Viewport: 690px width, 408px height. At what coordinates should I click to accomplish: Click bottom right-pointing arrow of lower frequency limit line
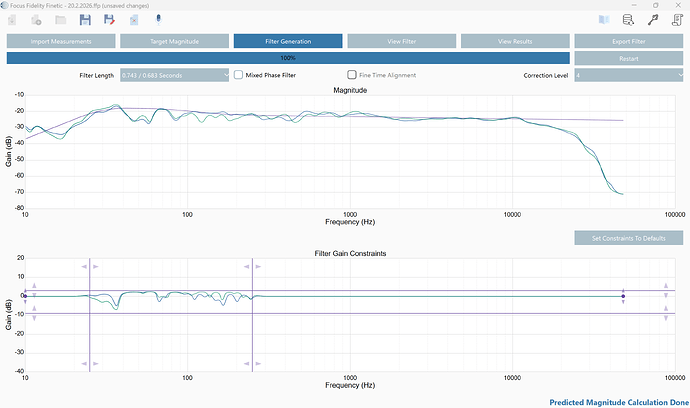(95, 364)
